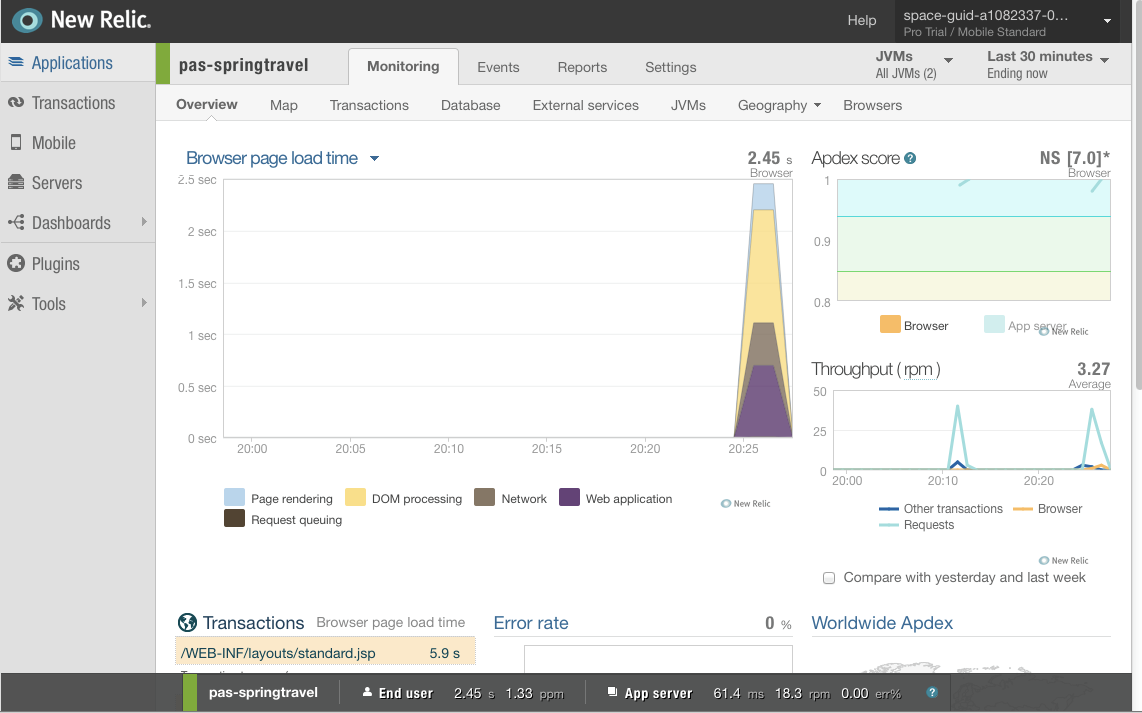The image size is (1142, 713).
Task: Select the Mobile phone icon
Action: pyautogui.click(x=16, y=143)
